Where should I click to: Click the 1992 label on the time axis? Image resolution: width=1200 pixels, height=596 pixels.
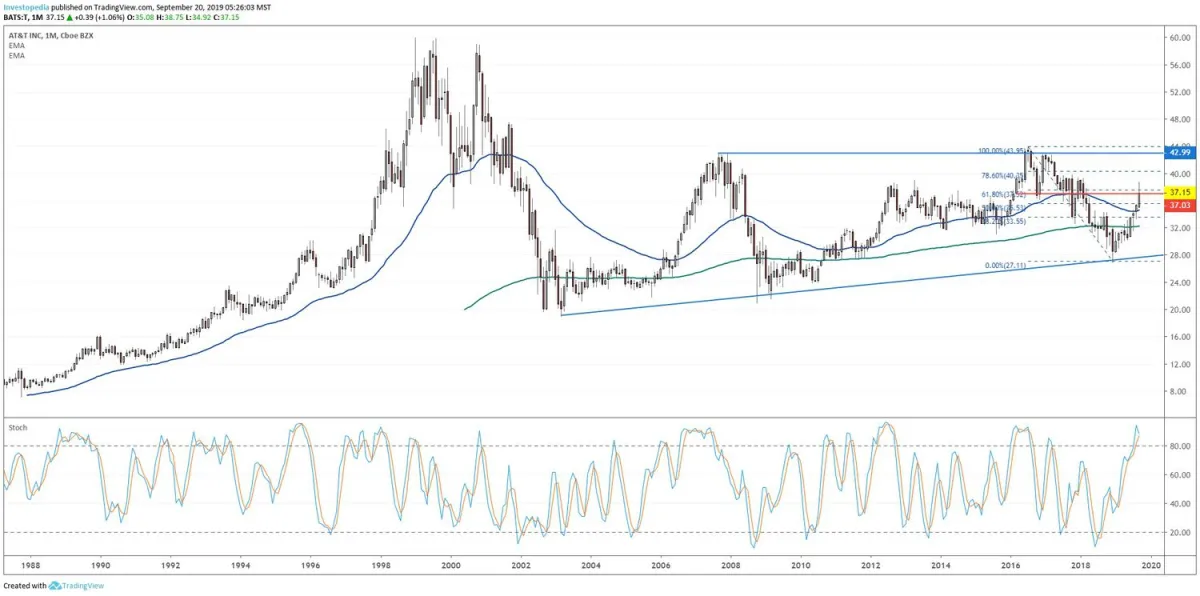pyautogui.click(x=171, y=565)
